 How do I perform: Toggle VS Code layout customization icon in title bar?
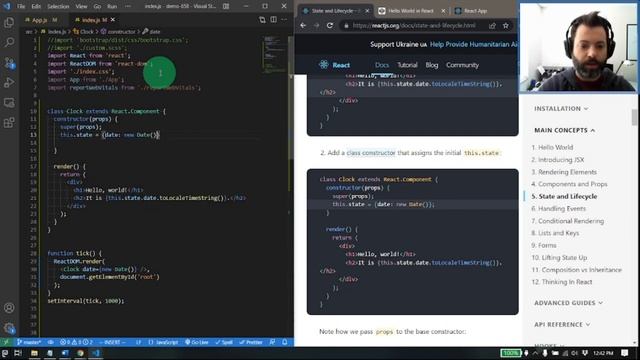[226, 6]
